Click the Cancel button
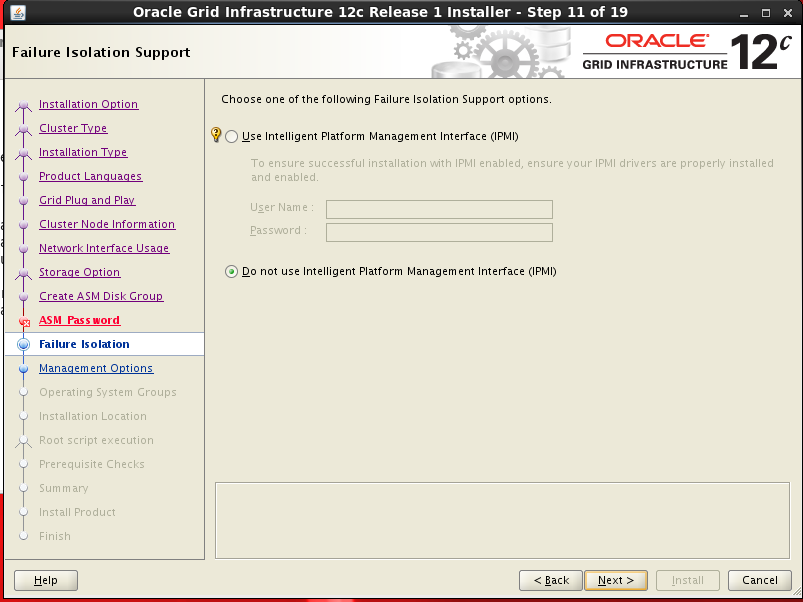The image size is (803, 602). 760,580
